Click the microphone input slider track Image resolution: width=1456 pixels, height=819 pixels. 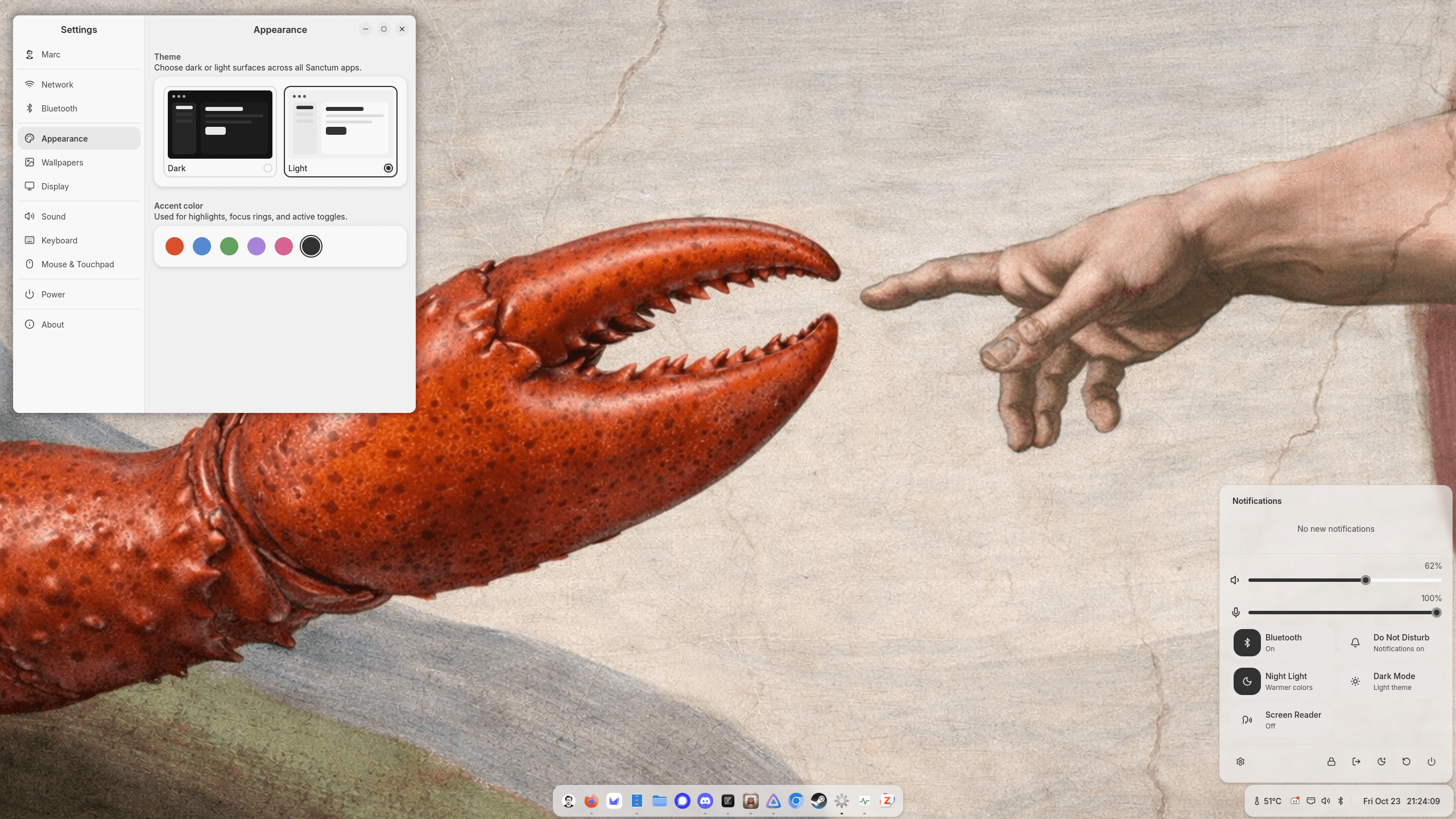click(1345, 613)
